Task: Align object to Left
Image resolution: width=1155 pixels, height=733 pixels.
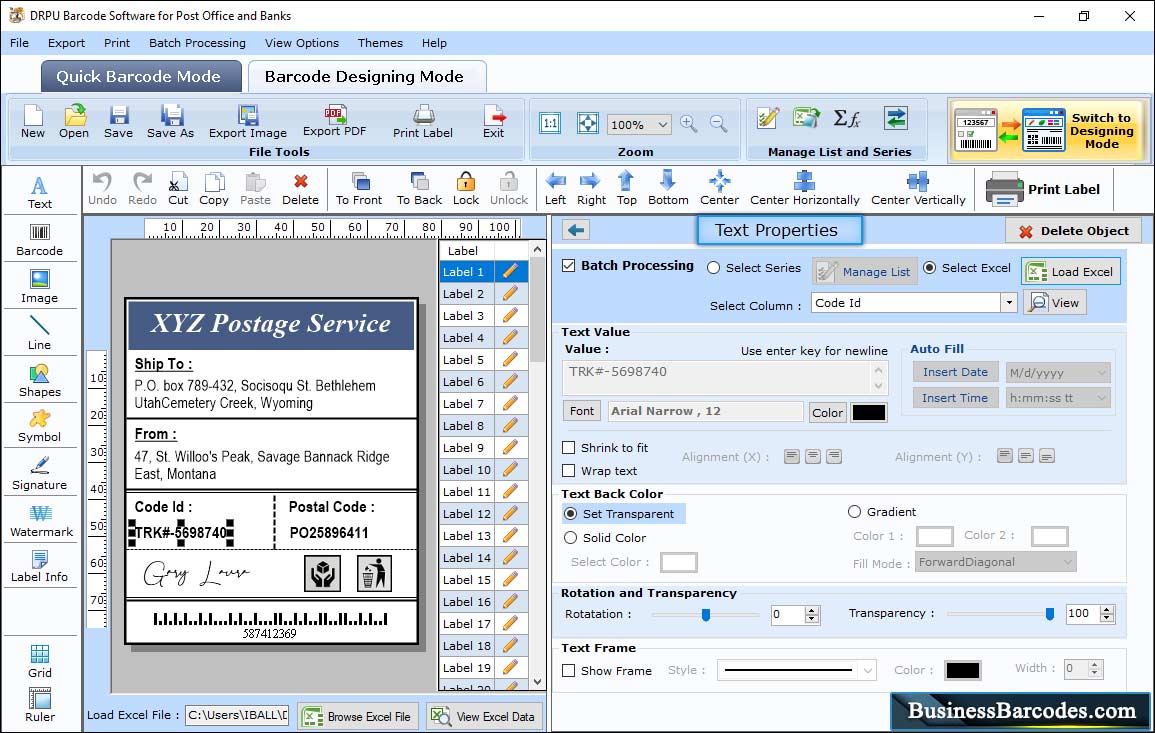Action: (x=555, y=189)
